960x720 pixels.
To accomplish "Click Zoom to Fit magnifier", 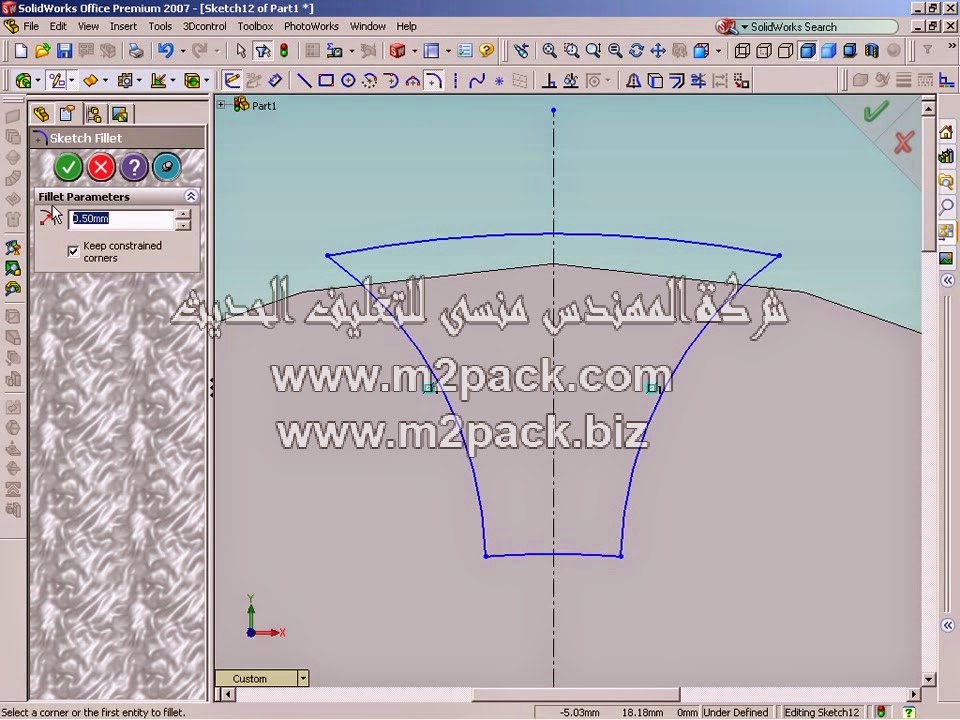I will [549, 51].
